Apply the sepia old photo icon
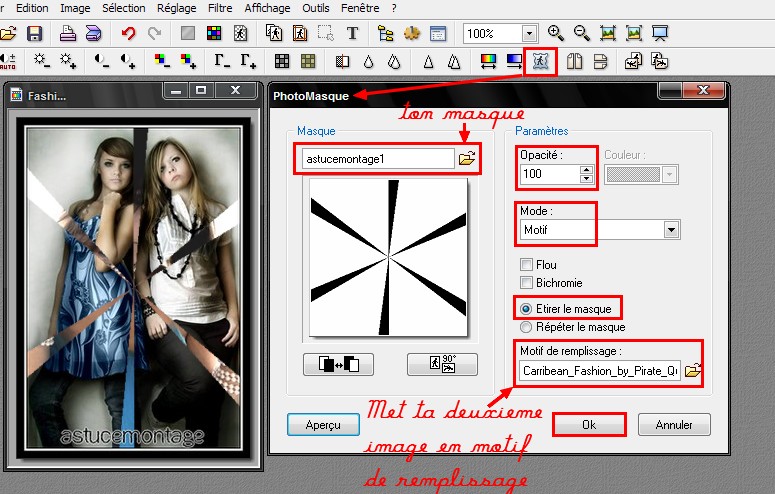The width and height of the screenshot is (775, 494). (x=308, y=61)
